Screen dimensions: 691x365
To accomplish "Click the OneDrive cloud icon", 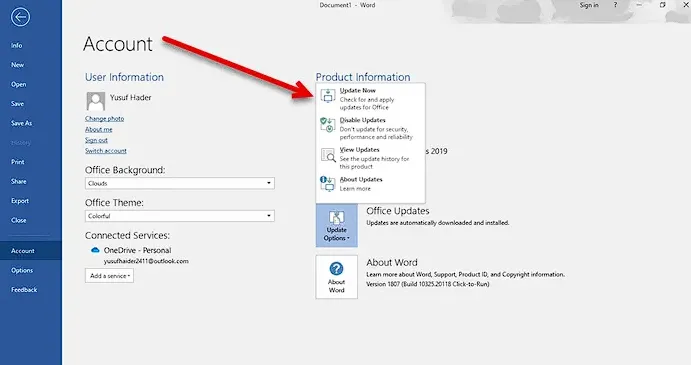I will click(x=95, y=250).
